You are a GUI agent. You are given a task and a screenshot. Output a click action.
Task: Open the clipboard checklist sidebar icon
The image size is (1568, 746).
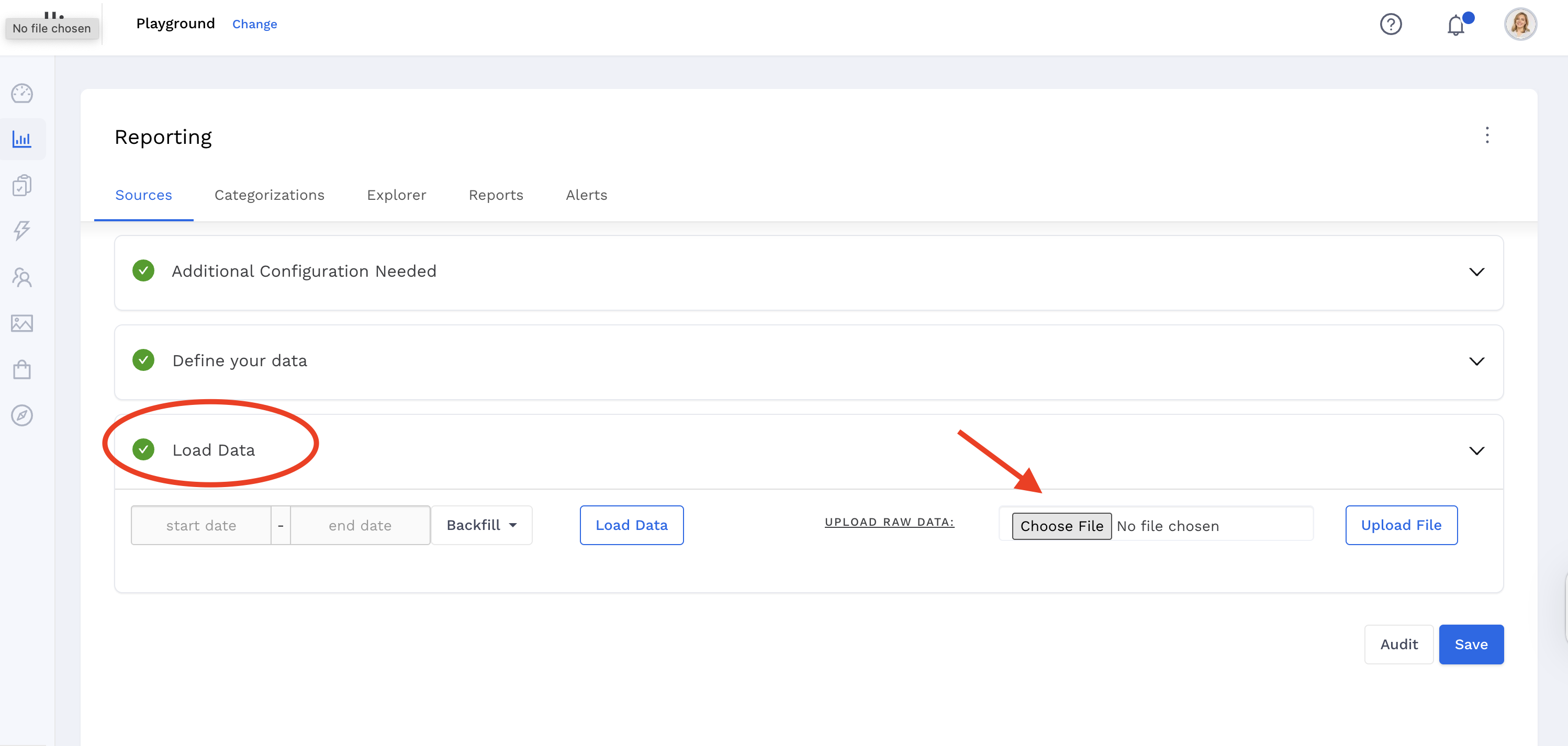click(x=22, y=185)
